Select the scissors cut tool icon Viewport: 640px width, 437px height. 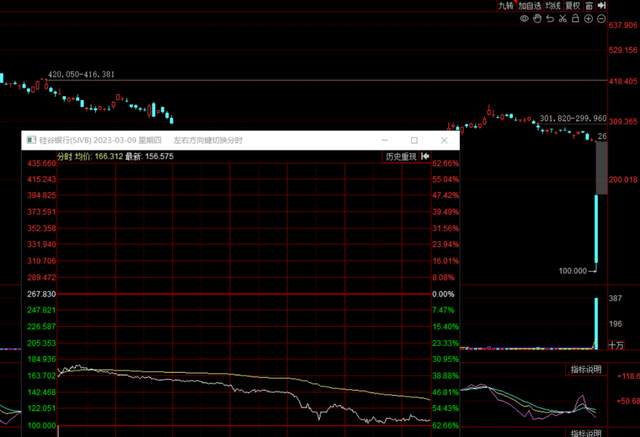tap(562, 18)
